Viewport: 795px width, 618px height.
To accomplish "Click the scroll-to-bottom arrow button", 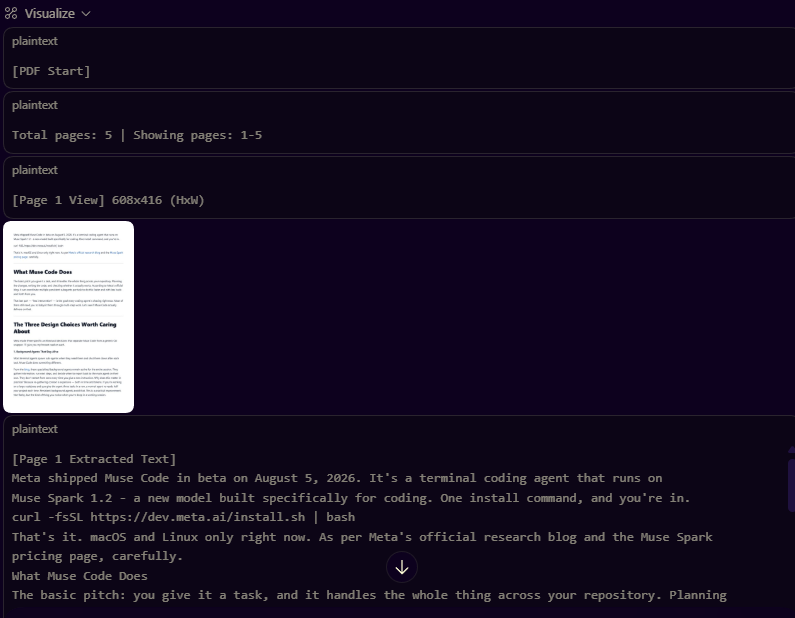I will tap(402, 567).
